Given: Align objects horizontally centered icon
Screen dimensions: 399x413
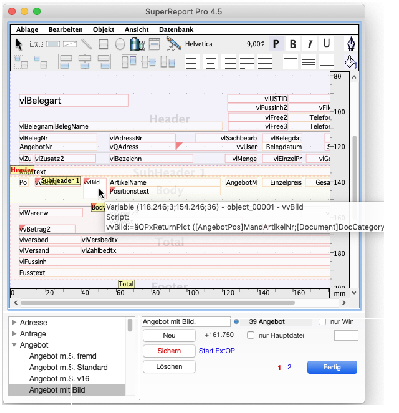Looking at the screenshot, I should tap(85, 62).
